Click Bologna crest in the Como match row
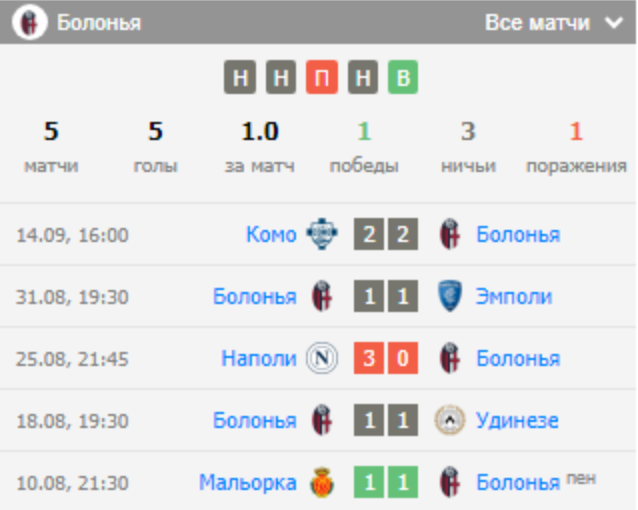This screenshot has width=638, height=510. (450, 235)
